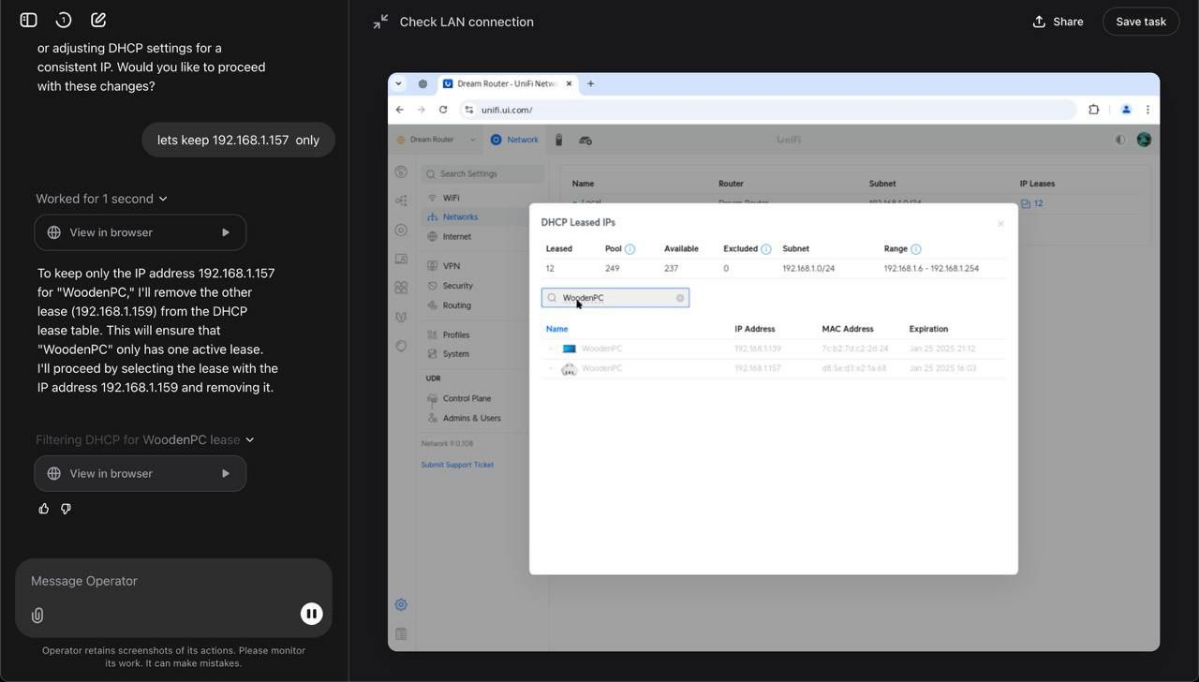Open Internet settings
1199x682 pixels.
coord(457,237)
